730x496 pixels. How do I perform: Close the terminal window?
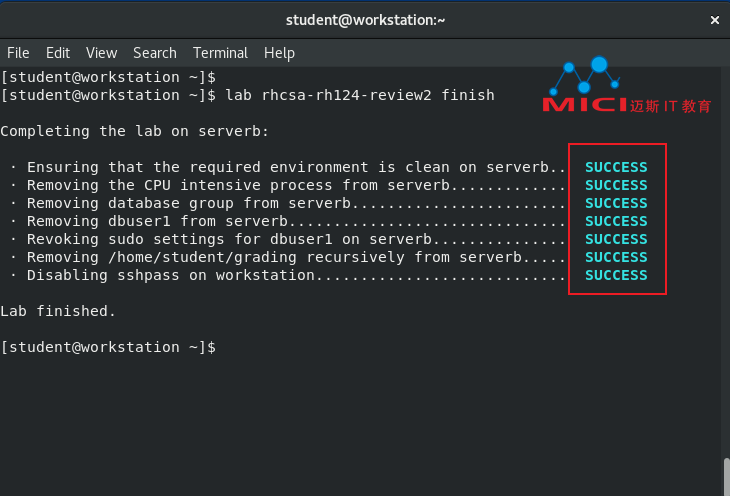pos(715,20)
